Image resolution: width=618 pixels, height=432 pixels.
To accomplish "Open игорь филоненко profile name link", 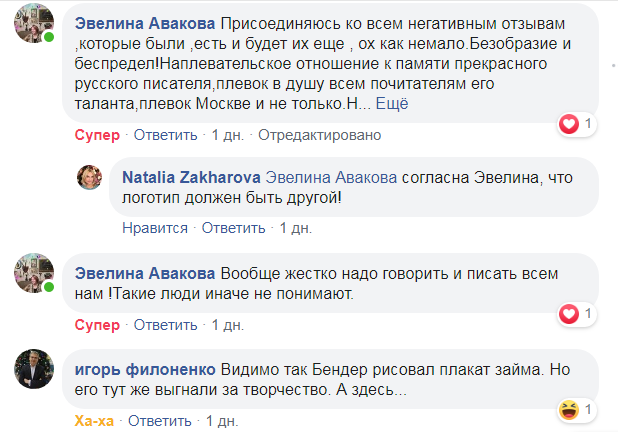I will (146, 366).
